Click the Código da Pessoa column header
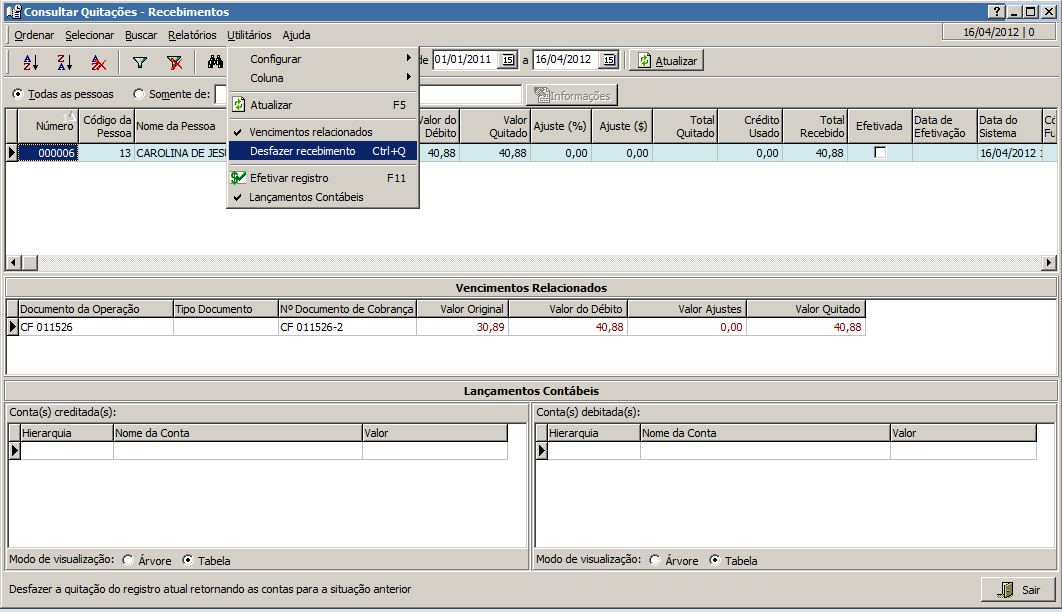 pyautogui.click(x=106, y=126)
